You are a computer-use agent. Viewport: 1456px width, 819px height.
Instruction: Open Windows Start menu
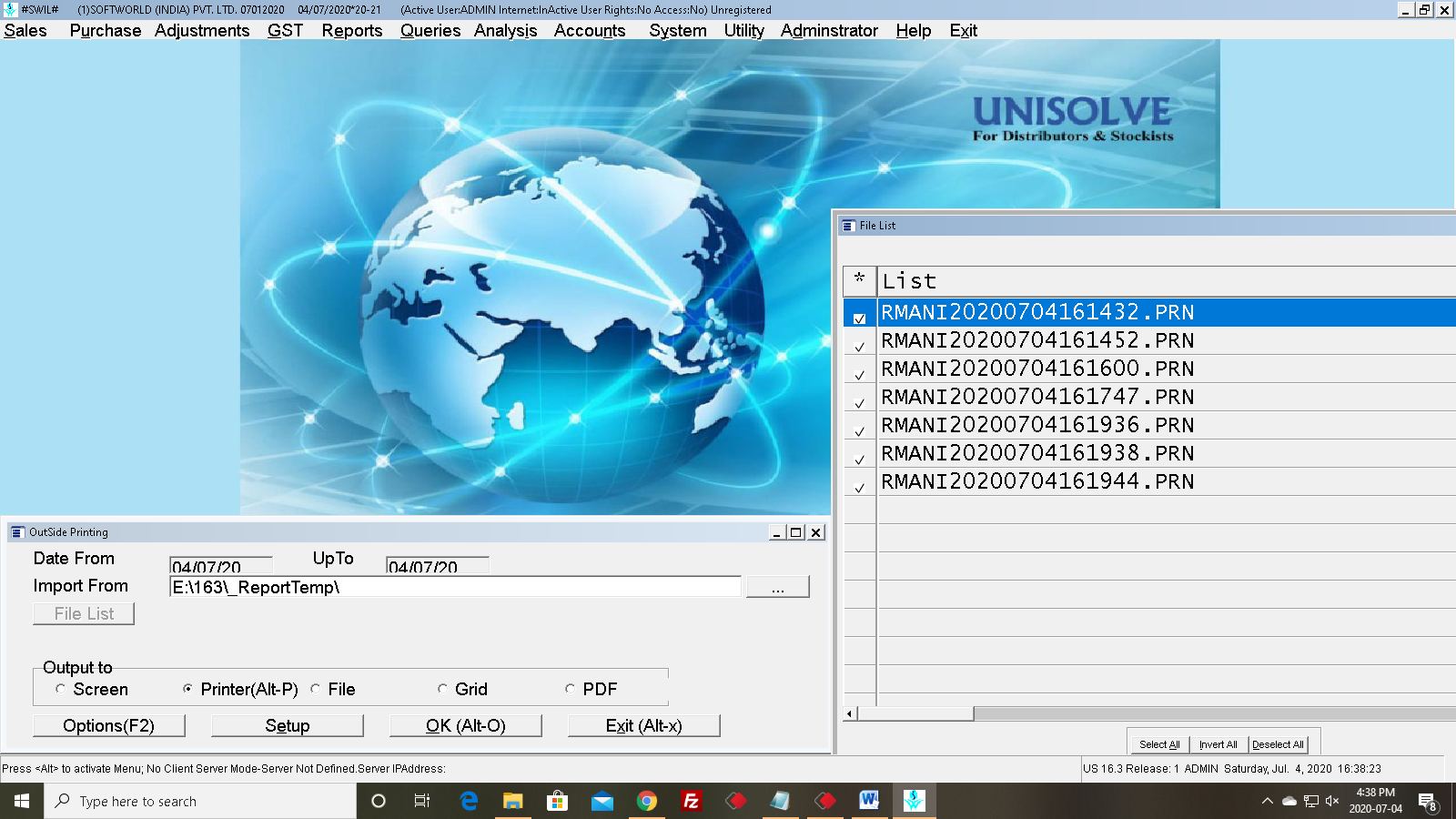(x=22, y=801)
